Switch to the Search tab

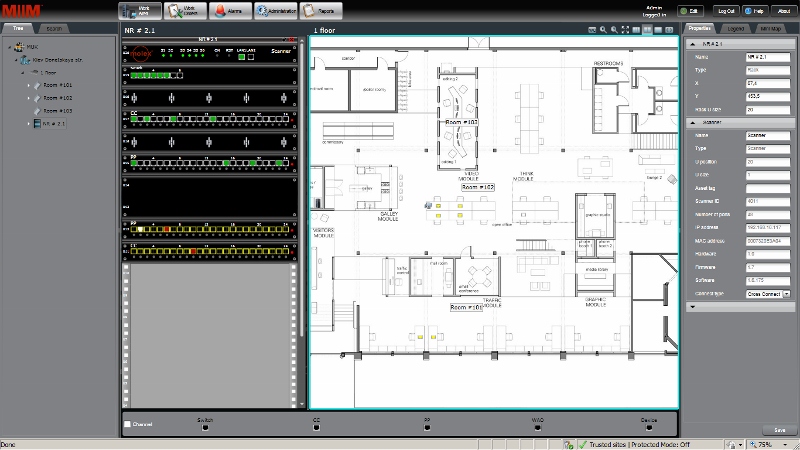(54, 29)
